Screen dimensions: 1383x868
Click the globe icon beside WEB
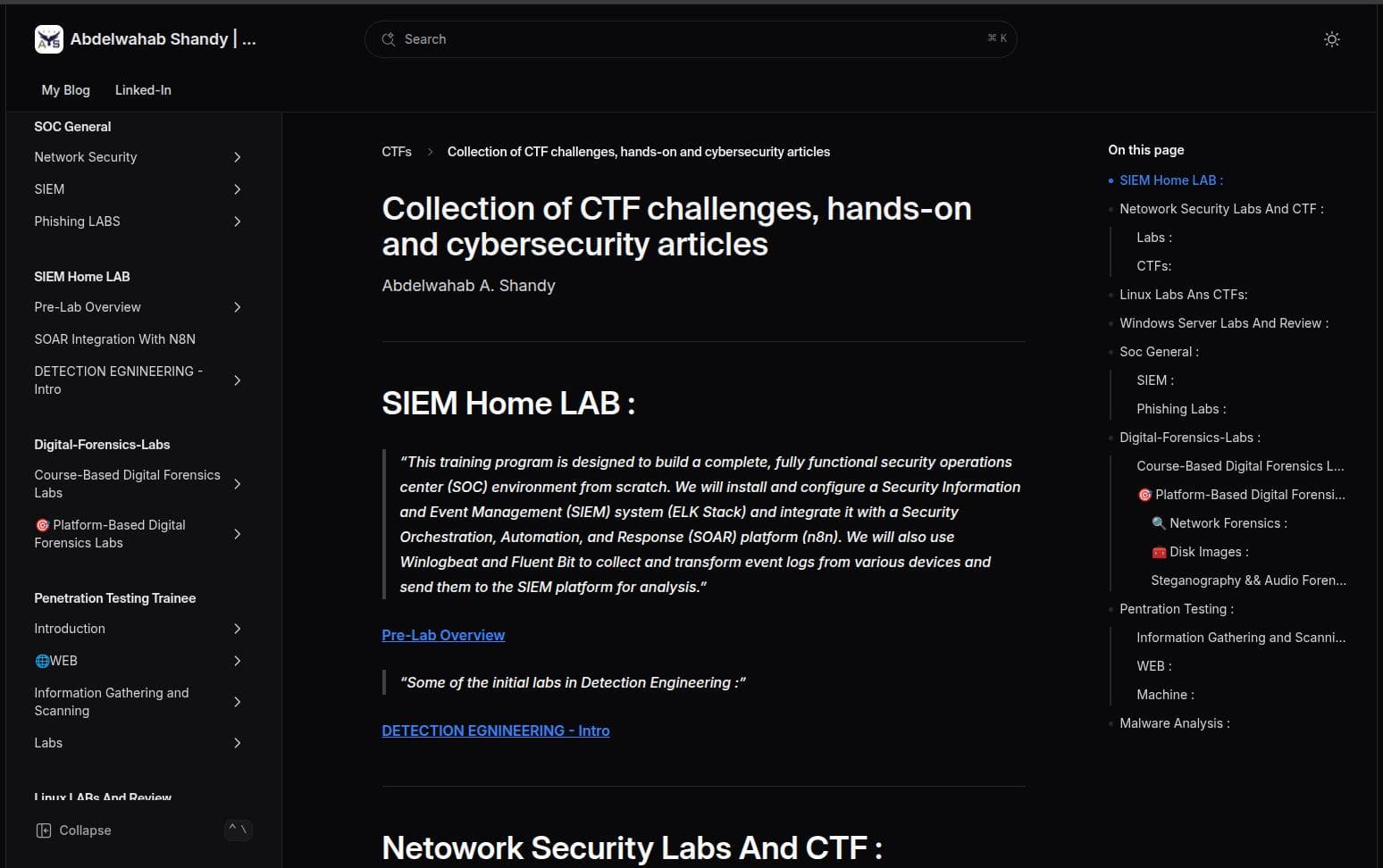42,661
